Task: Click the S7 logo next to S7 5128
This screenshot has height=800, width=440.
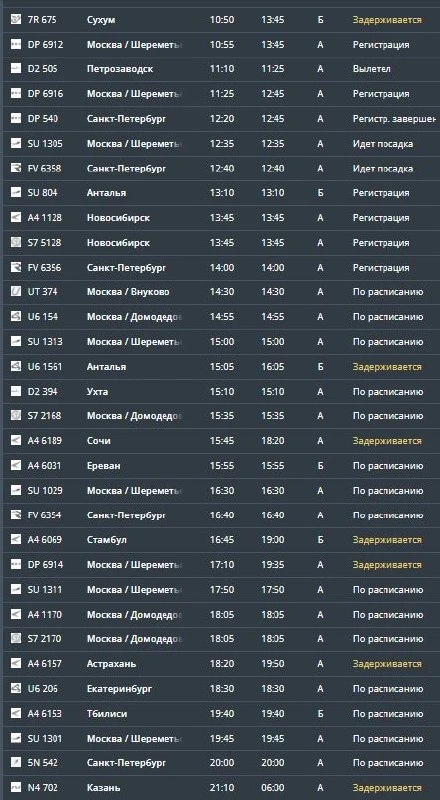Action: coord(16,243)
